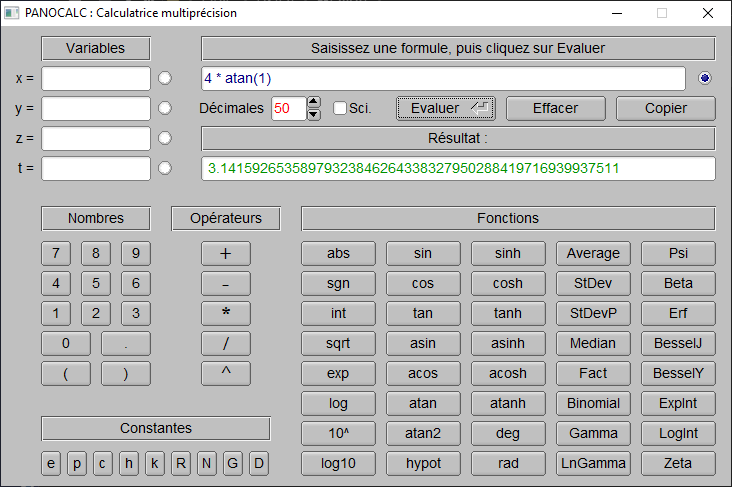Insert the Zeta function

click(x=678, y=463)
